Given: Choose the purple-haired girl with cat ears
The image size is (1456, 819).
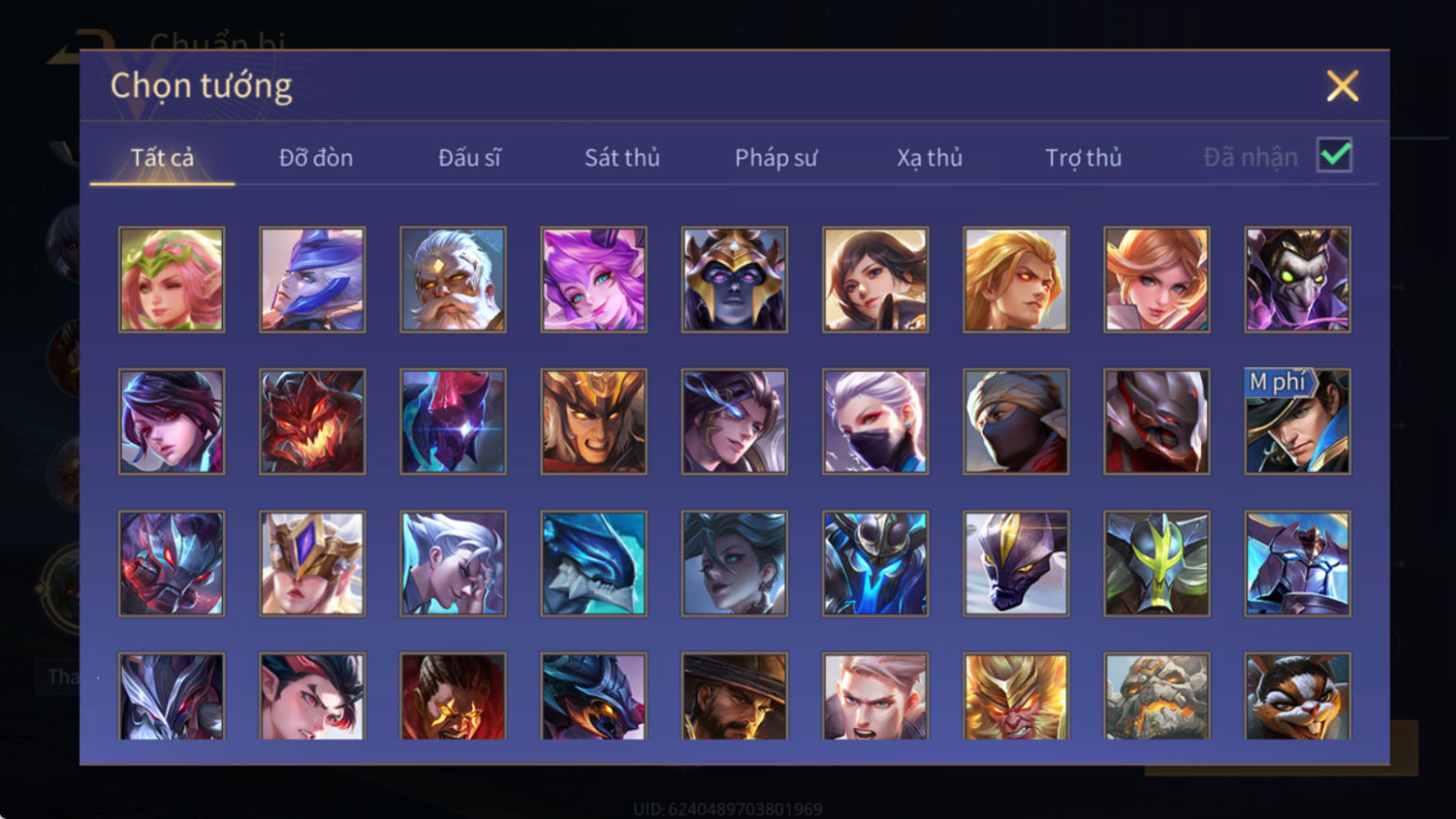Looking at the screenshot, I should (x=594, y=279).
